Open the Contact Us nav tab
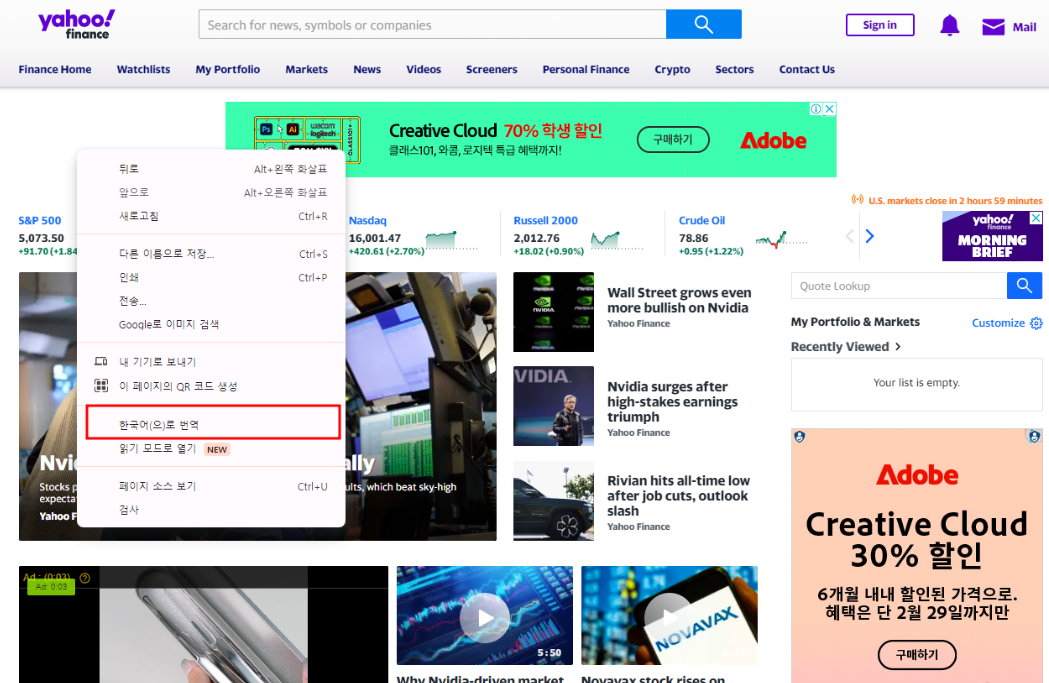The height and width of the screenshot is (683, 1049). click(x=807, y=69)
